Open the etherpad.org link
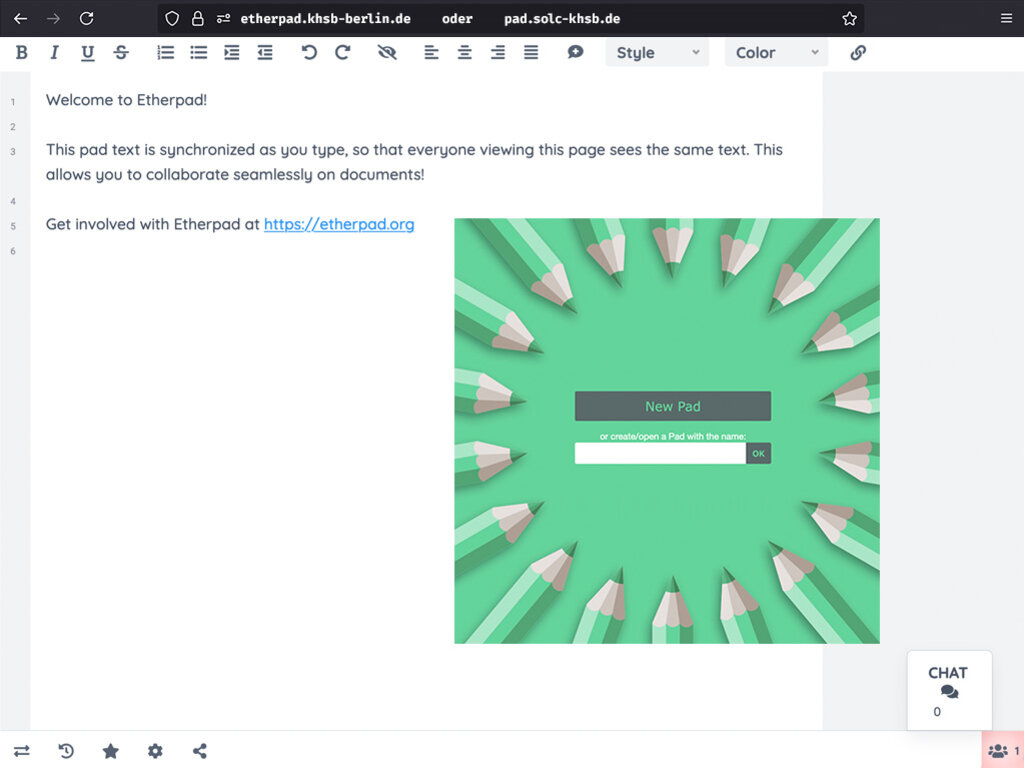This screenshot has width=1024, height=768. click(339, 224)
